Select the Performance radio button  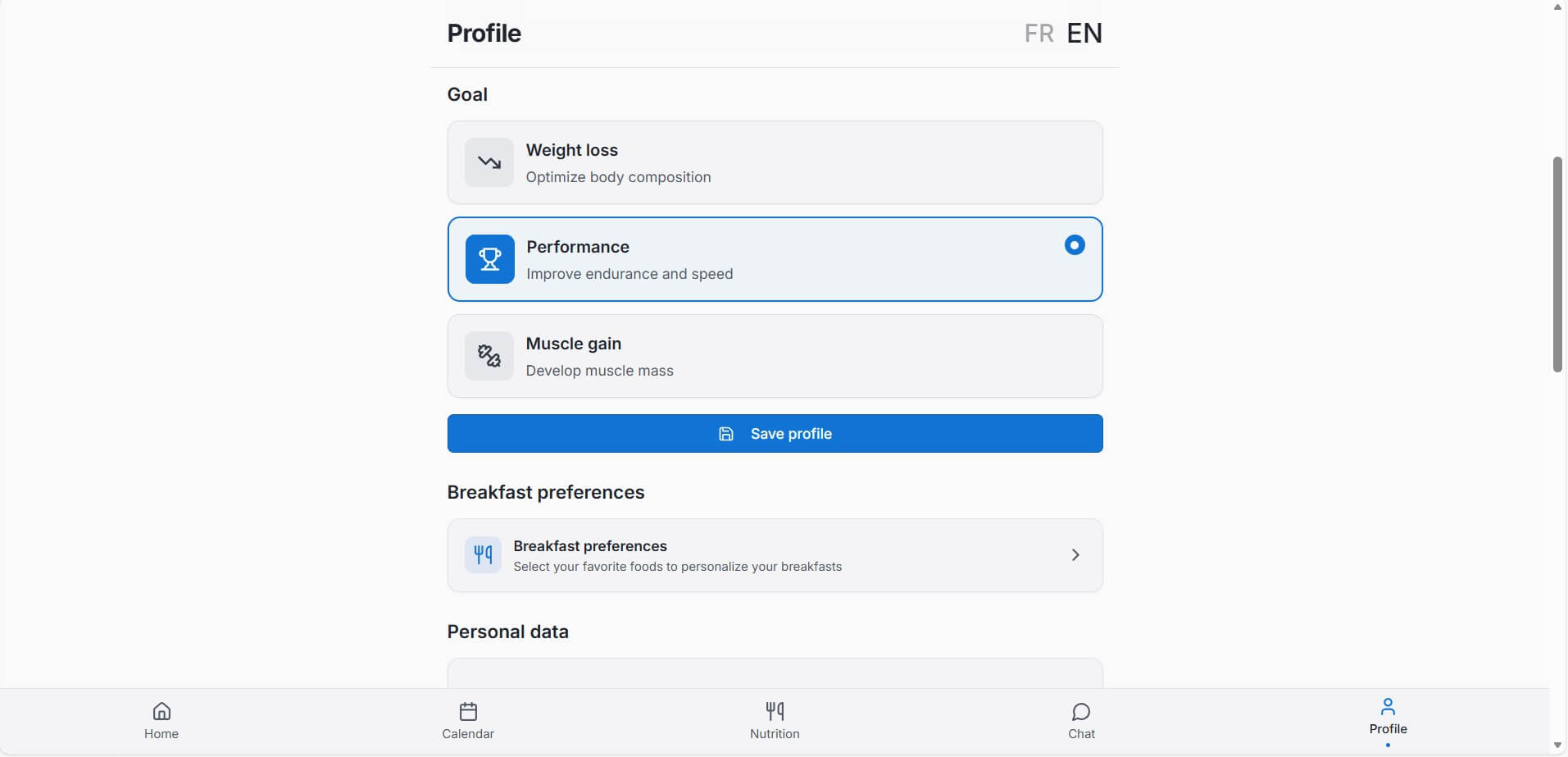1075,245
